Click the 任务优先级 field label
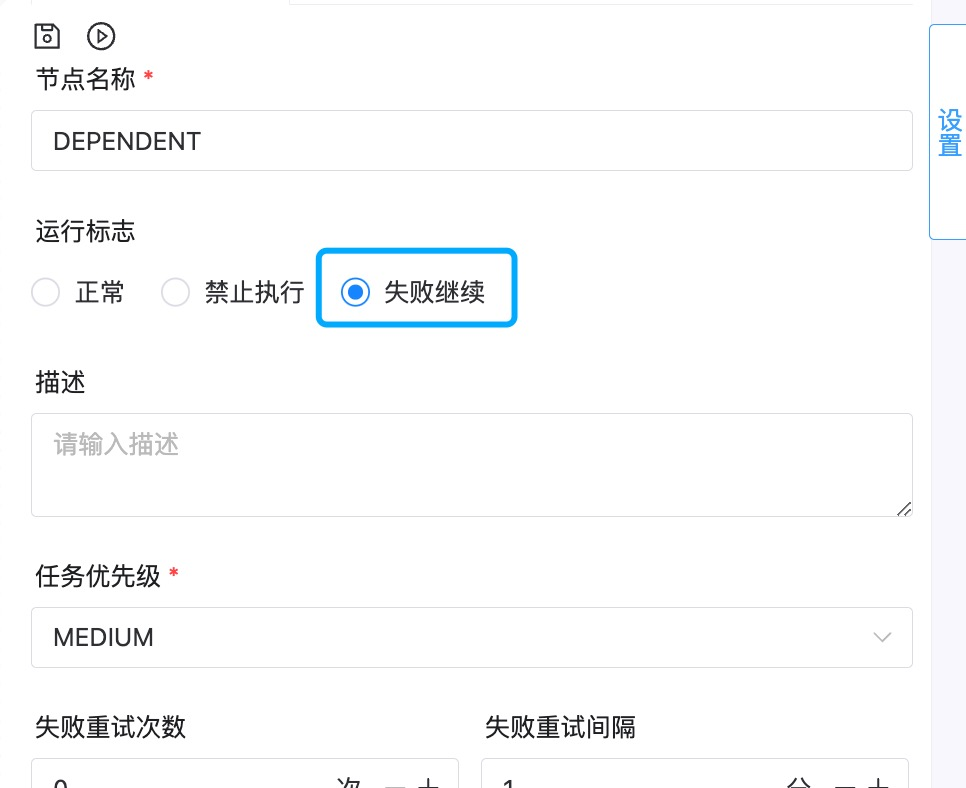 pos(98,576)
